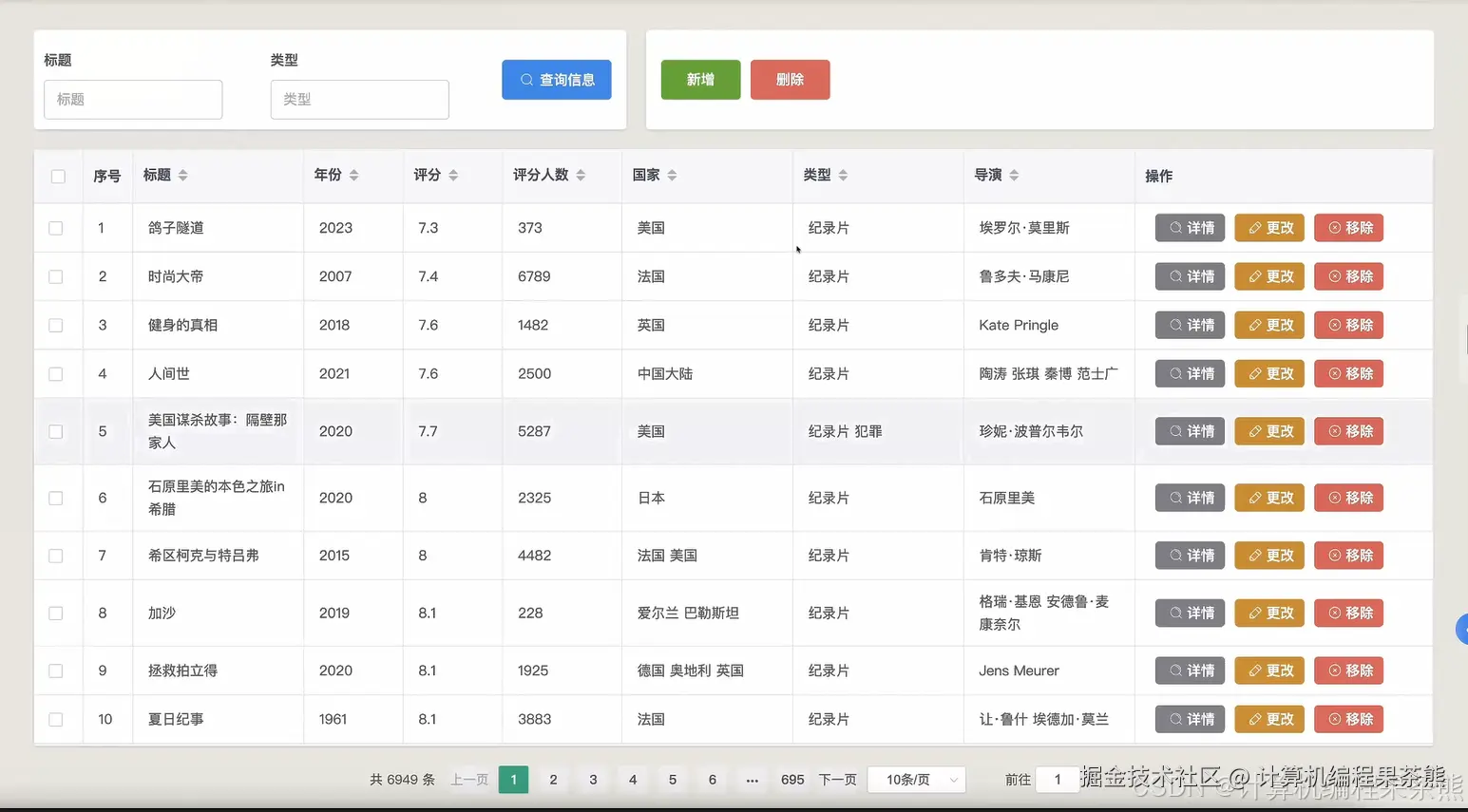Sort table by 国家 column arrows
The height and width of the screenshot is (812, 1468).
click(x=672, y=175)
